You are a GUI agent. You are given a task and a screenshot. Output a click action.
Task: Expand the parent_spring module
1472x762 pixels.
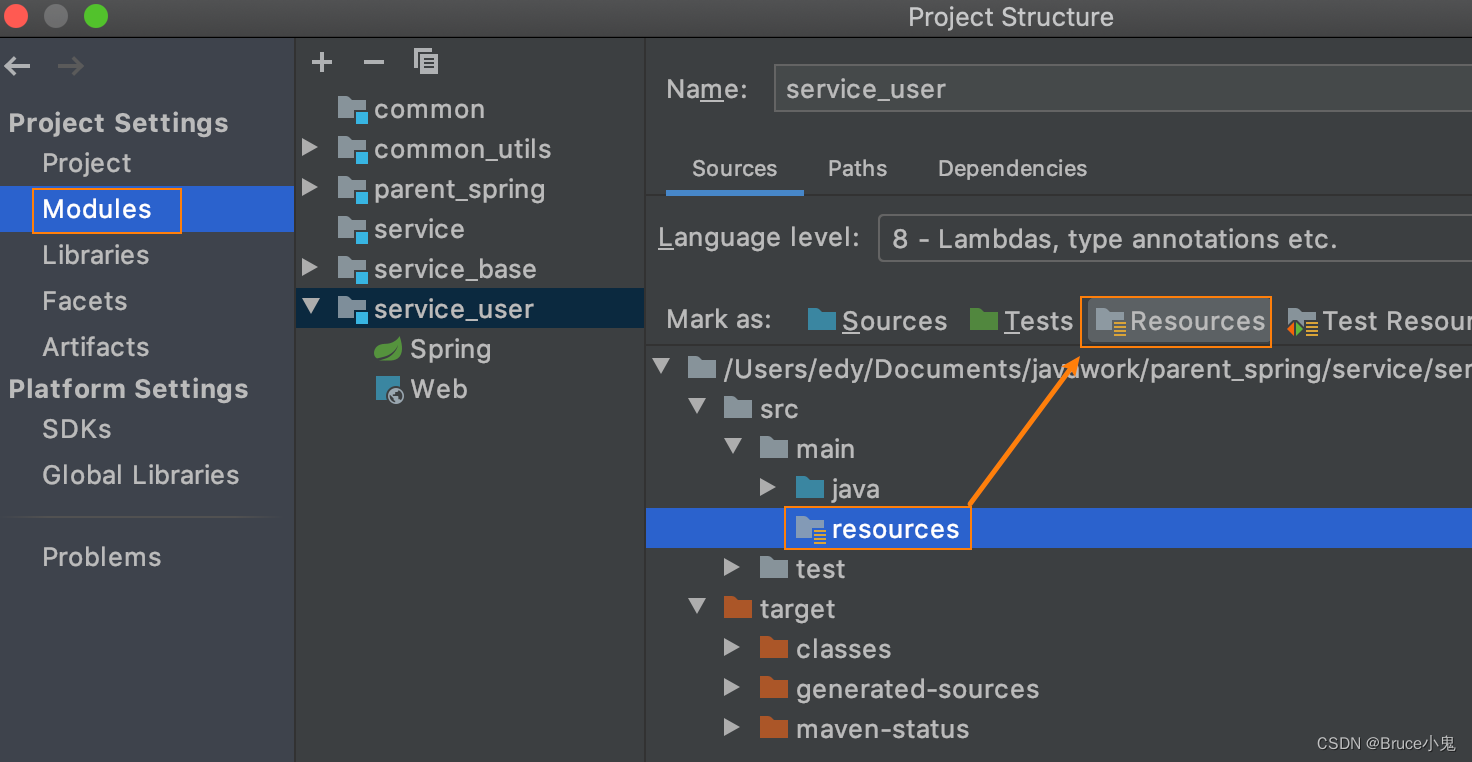pyautogui.click(x=311, y=188)
